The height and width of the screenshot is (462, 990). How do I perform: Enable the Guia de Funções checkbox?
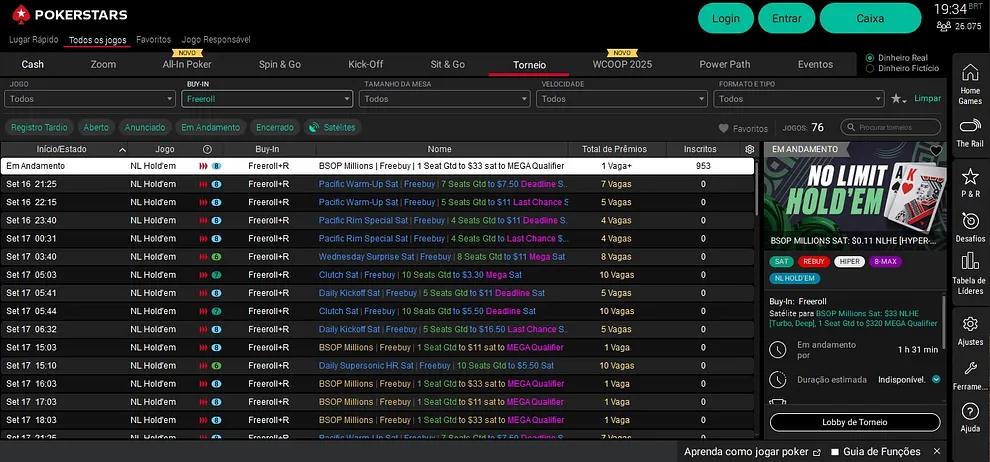click(835, 452)
